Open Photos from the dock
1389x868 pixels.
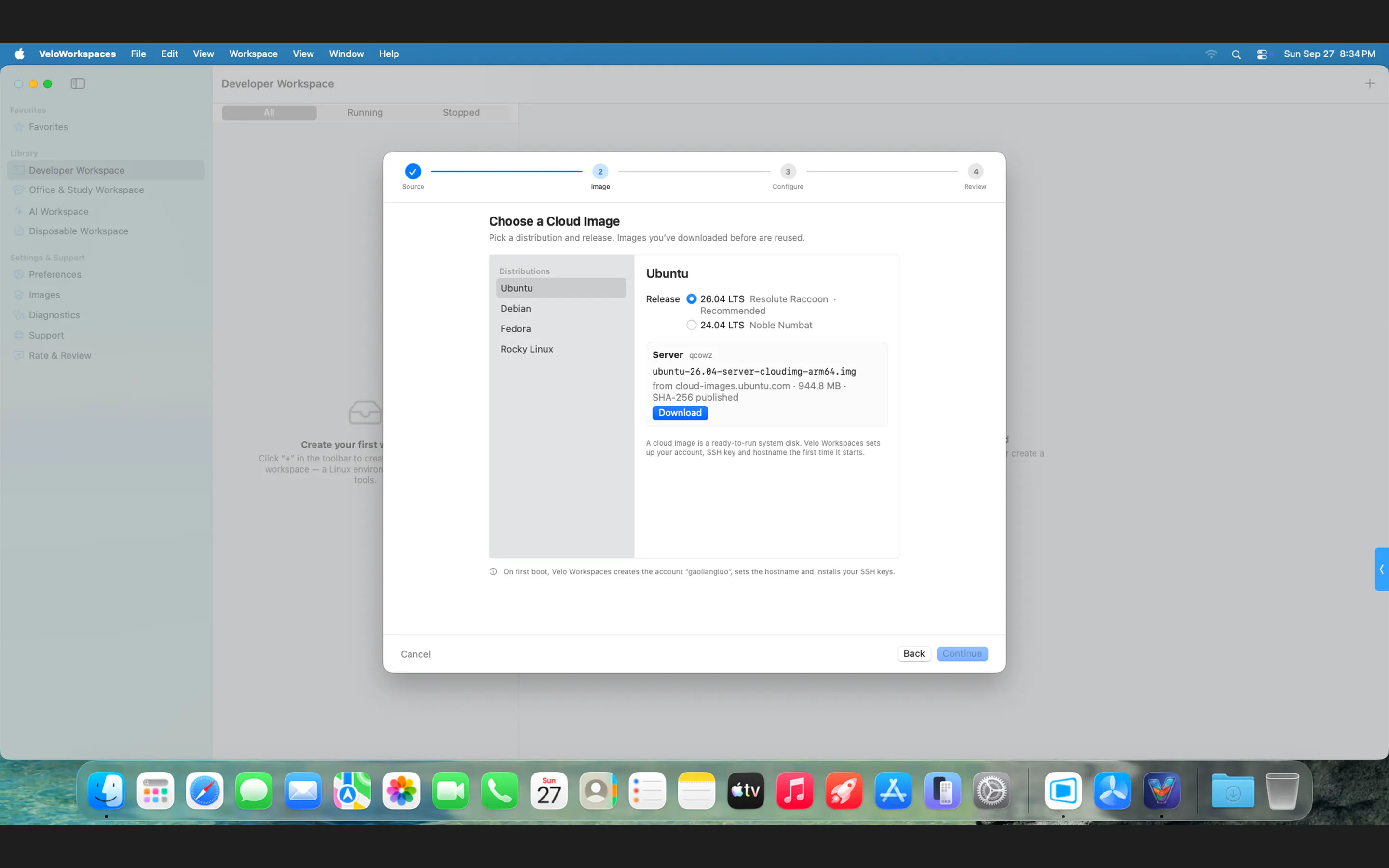(401, 790)
